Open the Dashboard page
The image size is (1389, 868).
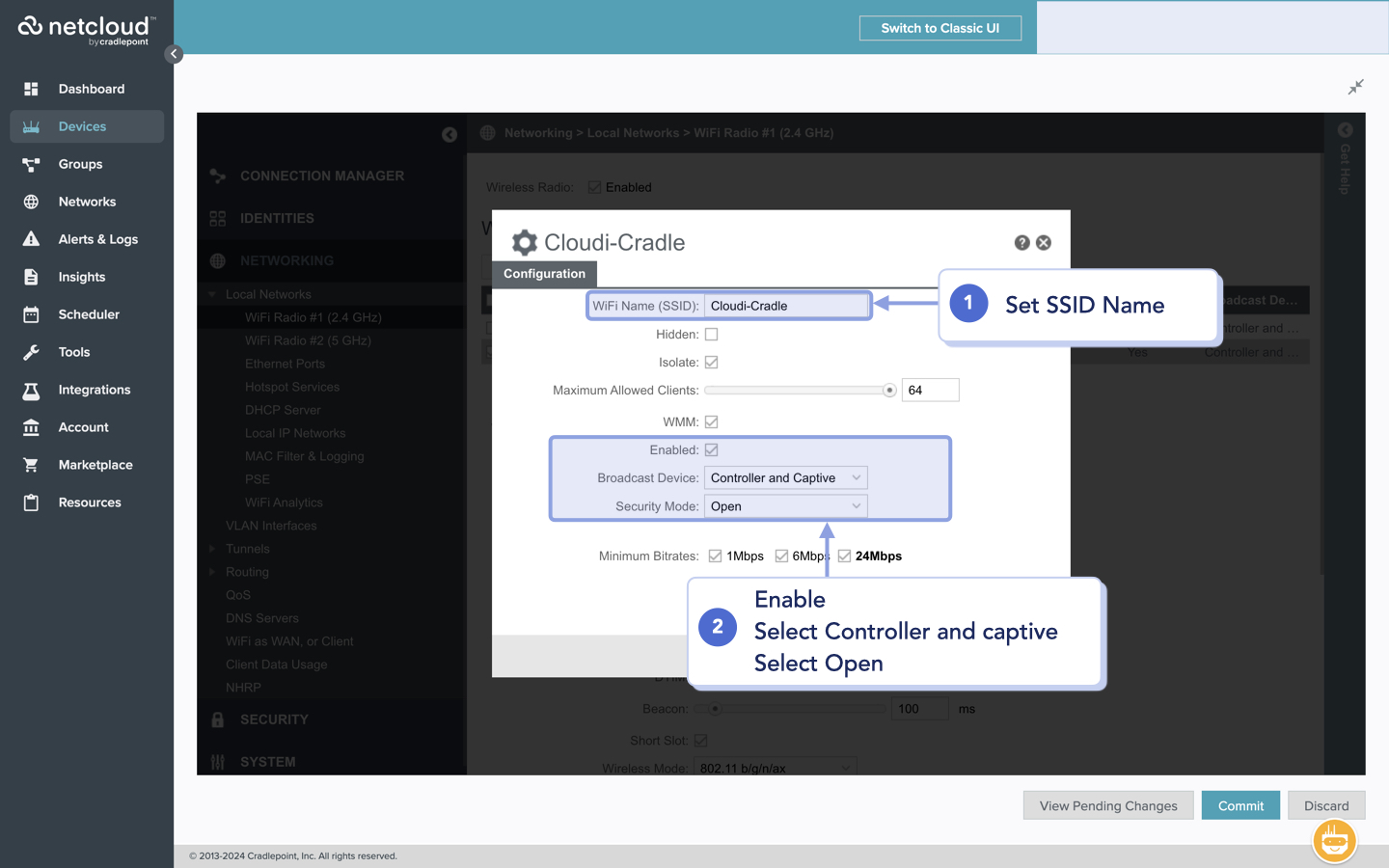(92, 88)
